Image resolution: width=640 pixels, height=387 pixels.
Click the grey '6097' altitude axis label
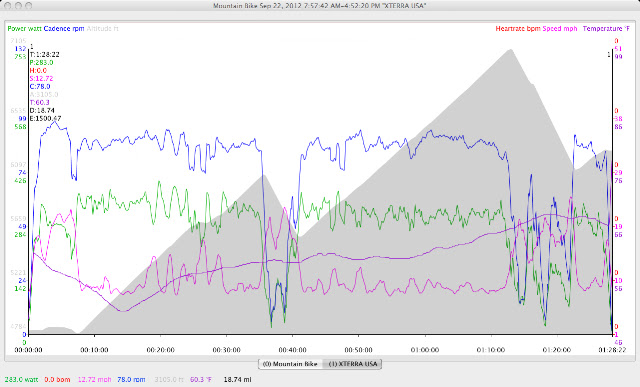(x=18, y=165)
